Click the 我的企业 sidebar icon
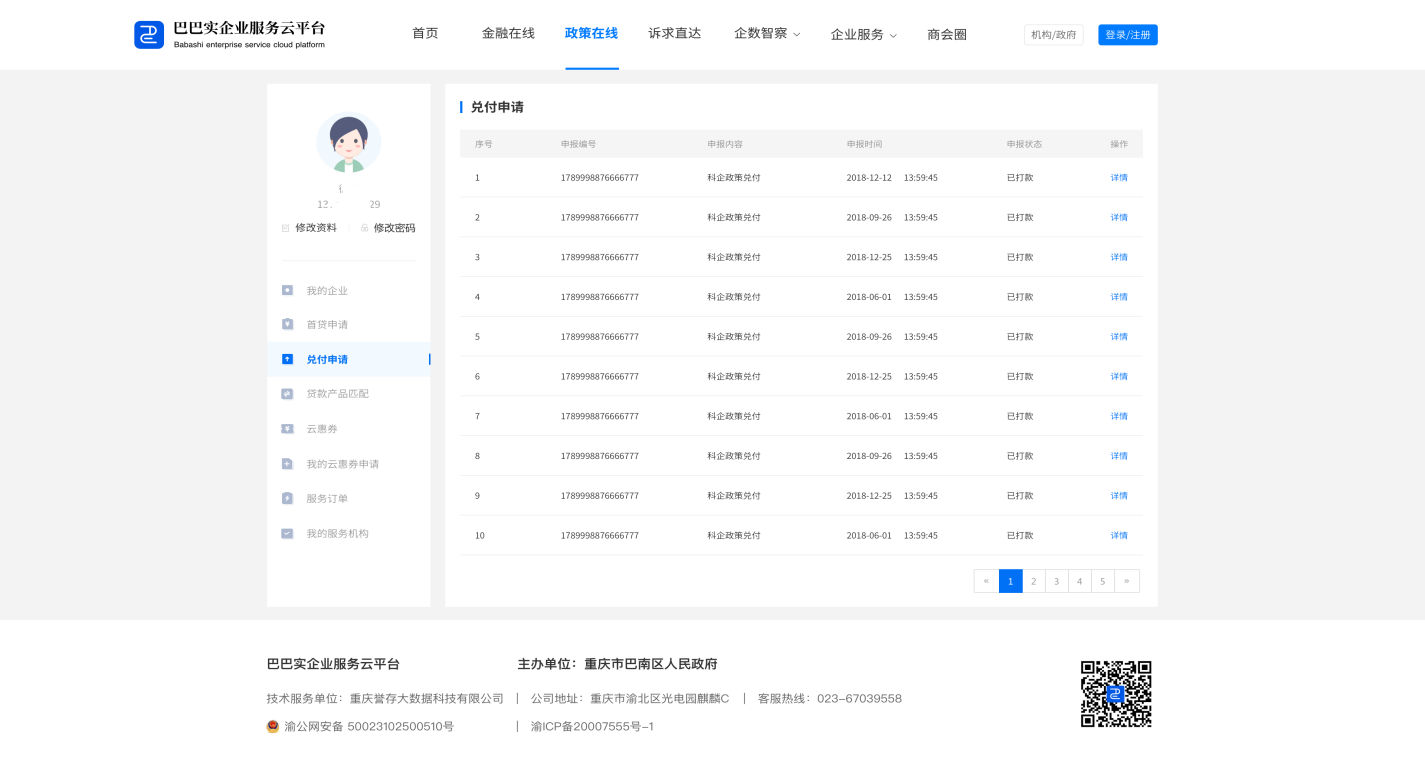 pyautogui.click(x=287, y=290)
